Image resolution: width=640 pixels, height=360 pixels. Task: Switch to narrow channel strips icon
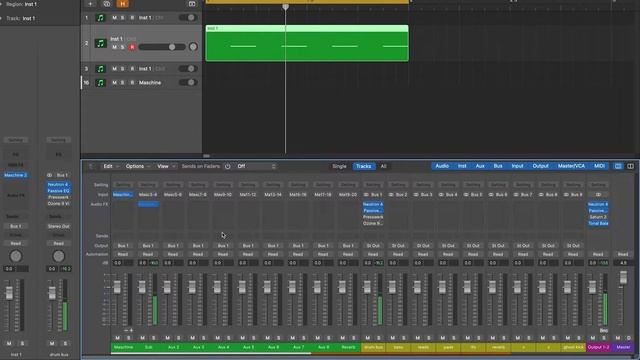tap(618, 166)
